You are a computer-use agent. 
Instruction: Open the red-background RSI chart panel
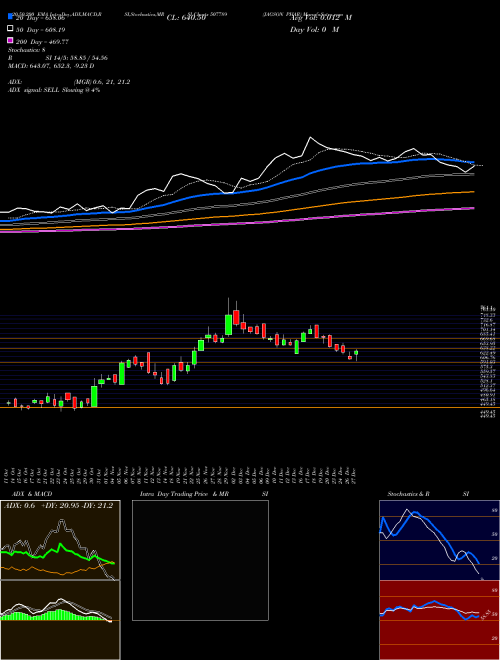(439, 620)
